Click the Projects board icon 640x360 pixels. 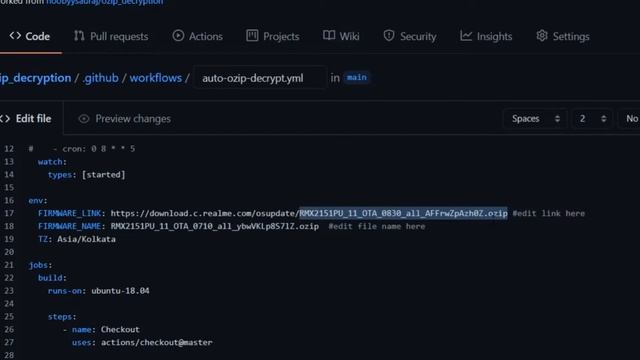(x=252, y=36)
